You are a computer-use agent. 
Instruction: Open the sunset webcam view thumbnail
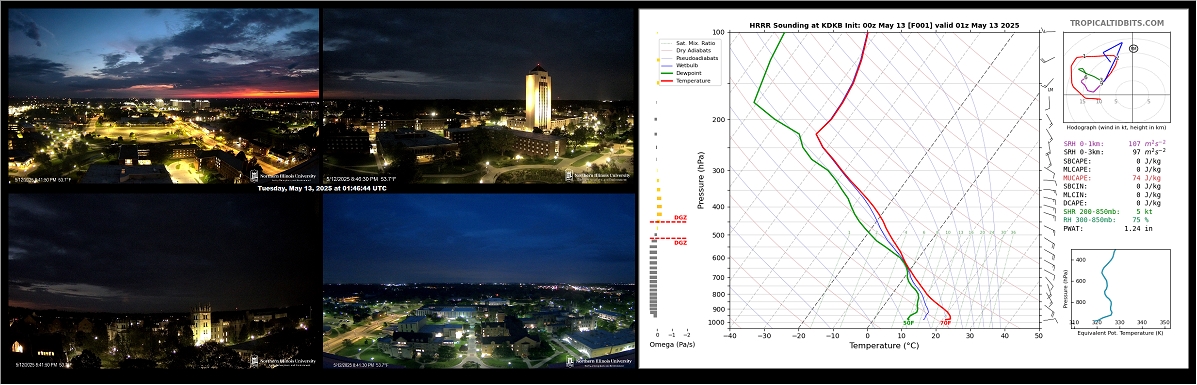pyautogui.click(x=163, y=95)
